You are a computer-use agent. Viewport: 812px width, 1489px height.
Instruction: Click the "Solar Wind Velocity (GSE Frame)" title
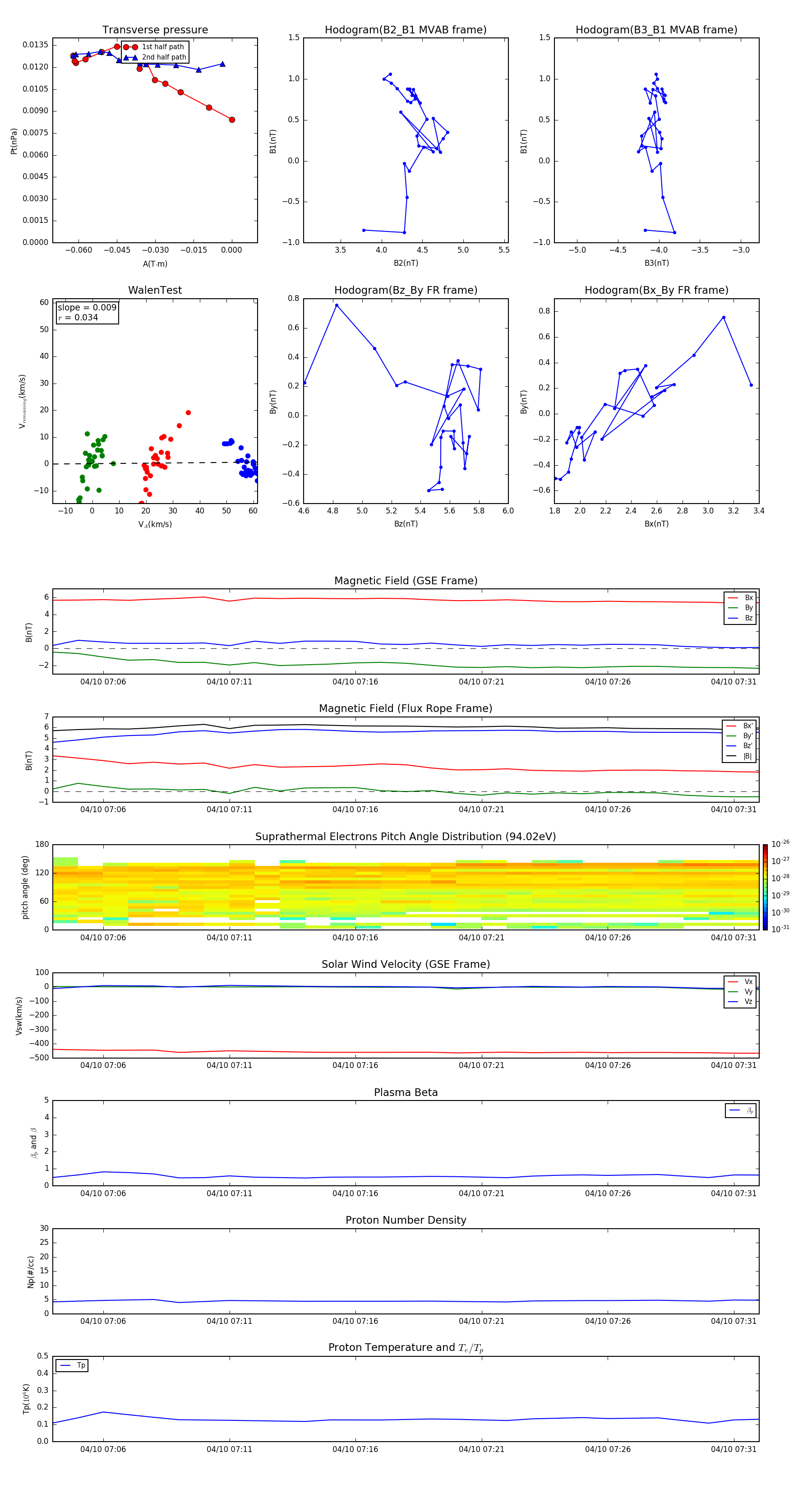406,965
